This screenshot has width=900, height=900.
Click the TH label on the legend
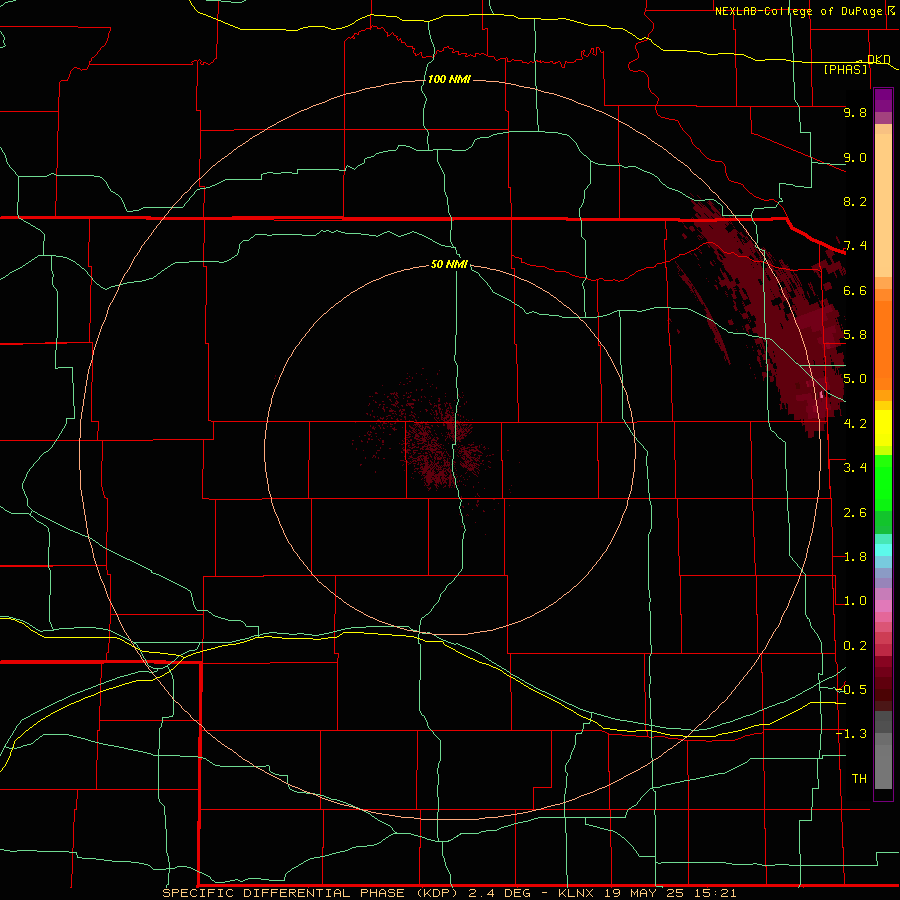click(859, 779)
